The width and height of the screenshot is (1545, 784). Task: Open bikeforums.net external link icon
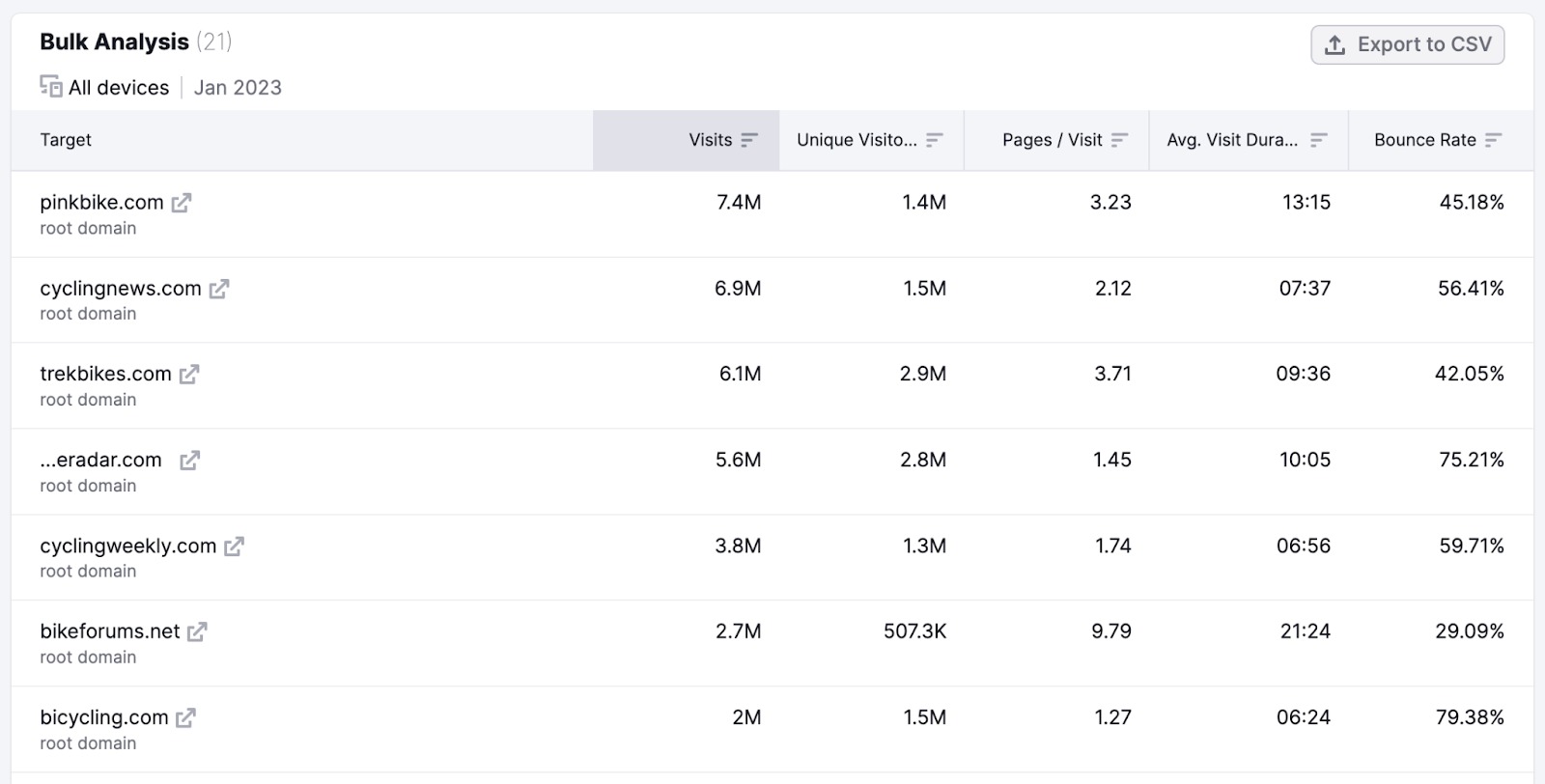[x=197, y=631]
